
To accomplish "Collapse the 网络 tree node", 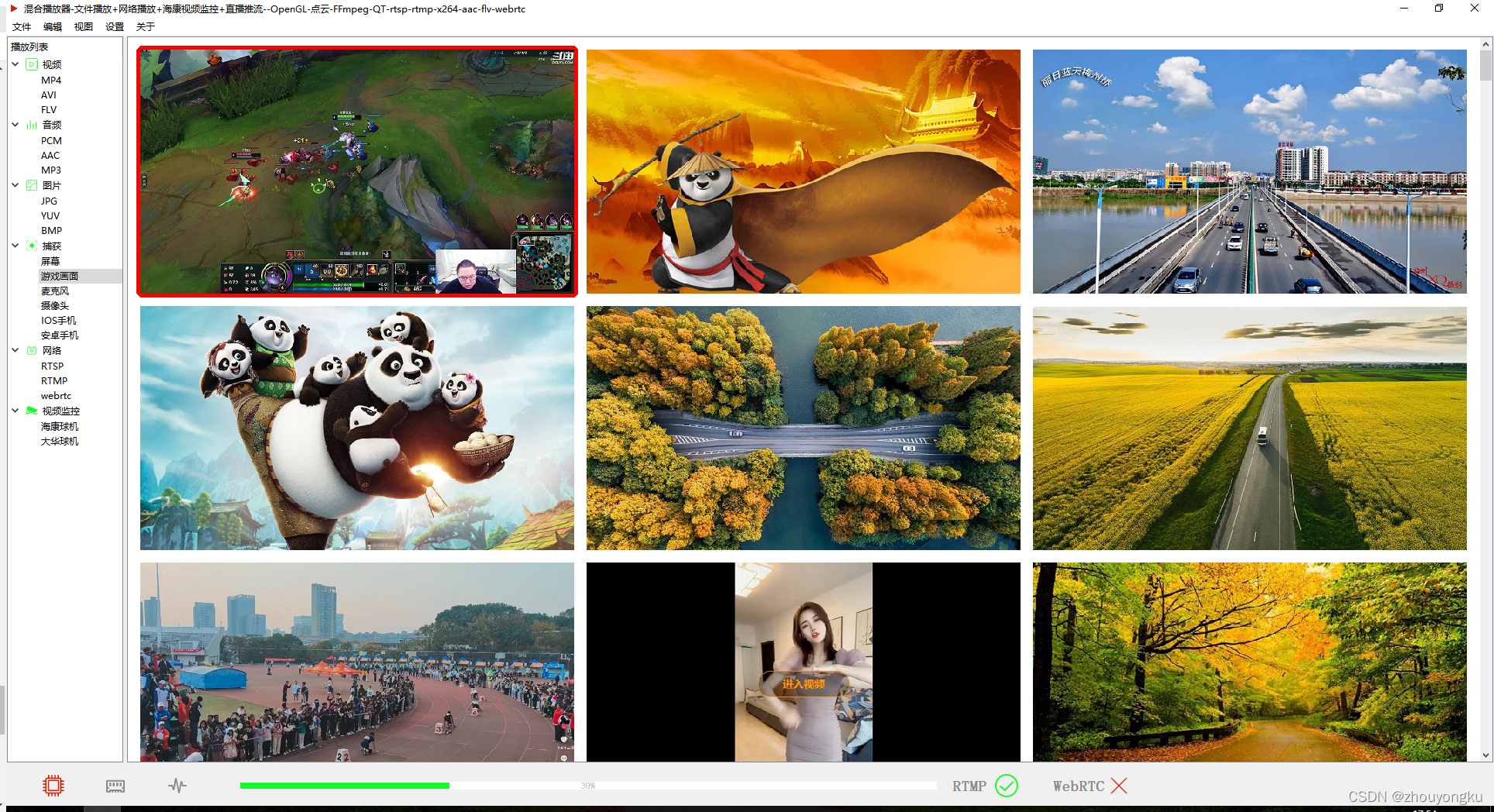I will [15, 350].
